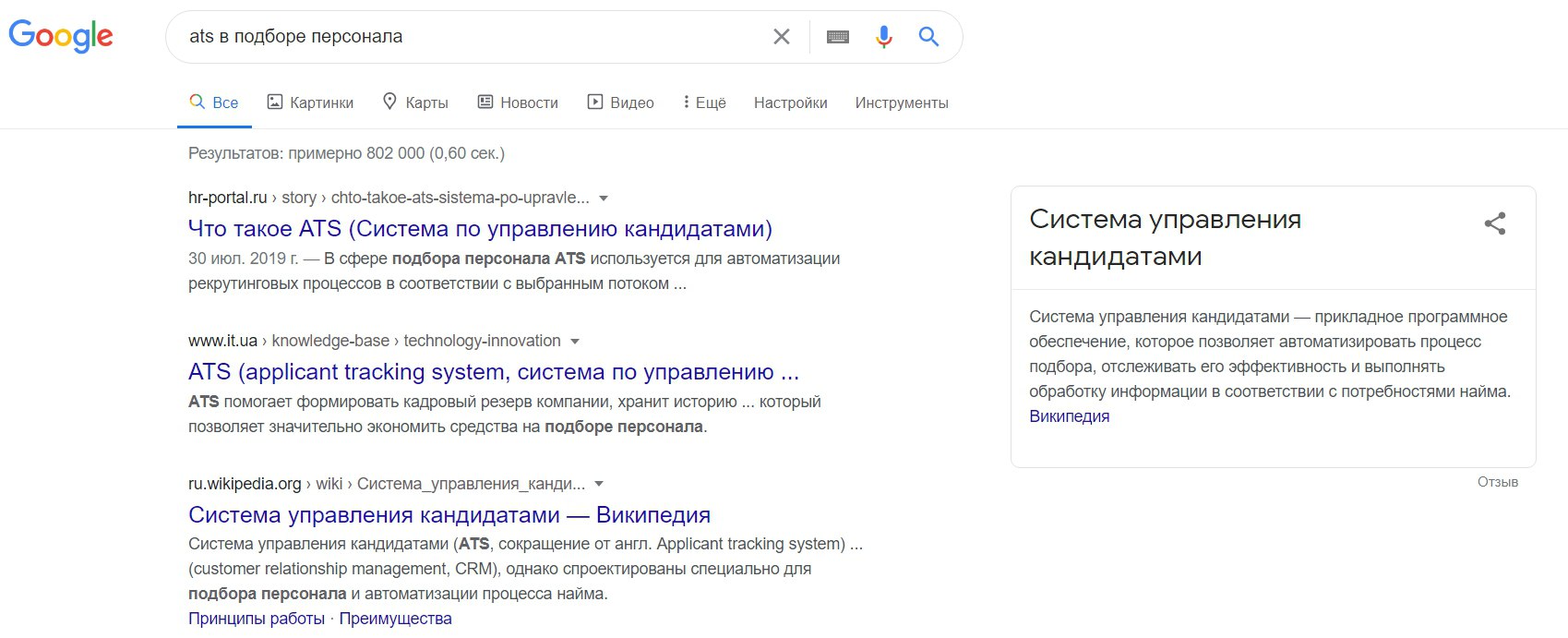Open Инструменты options
The image size is (1568, 638).
pyautogui.click(x=902, y=102)
